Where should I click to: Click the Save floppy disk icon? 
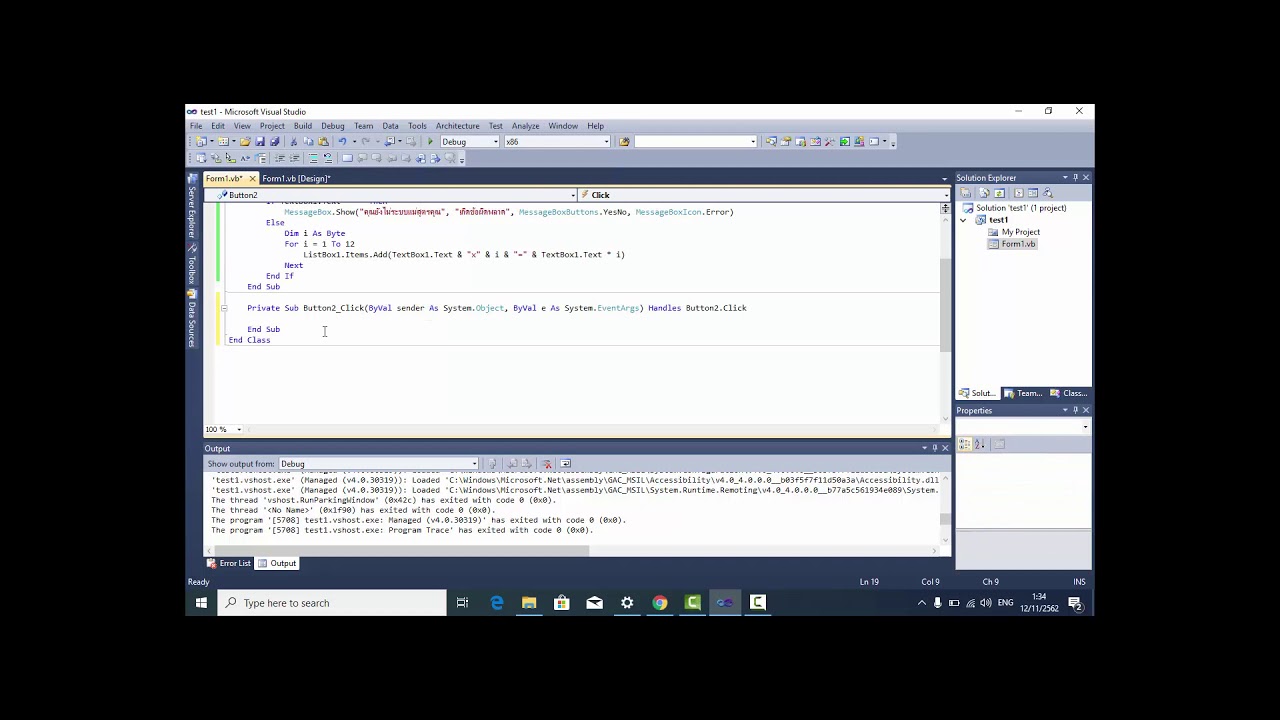(x=260, y=141)
